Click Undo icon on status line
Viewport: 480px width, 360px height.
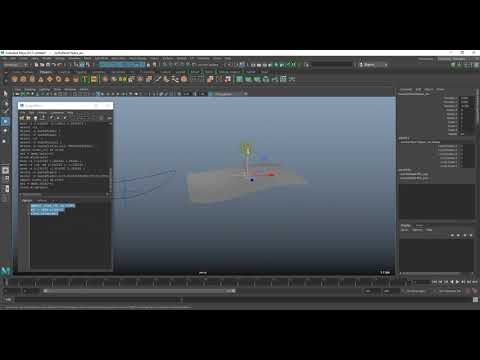(54, 65)
